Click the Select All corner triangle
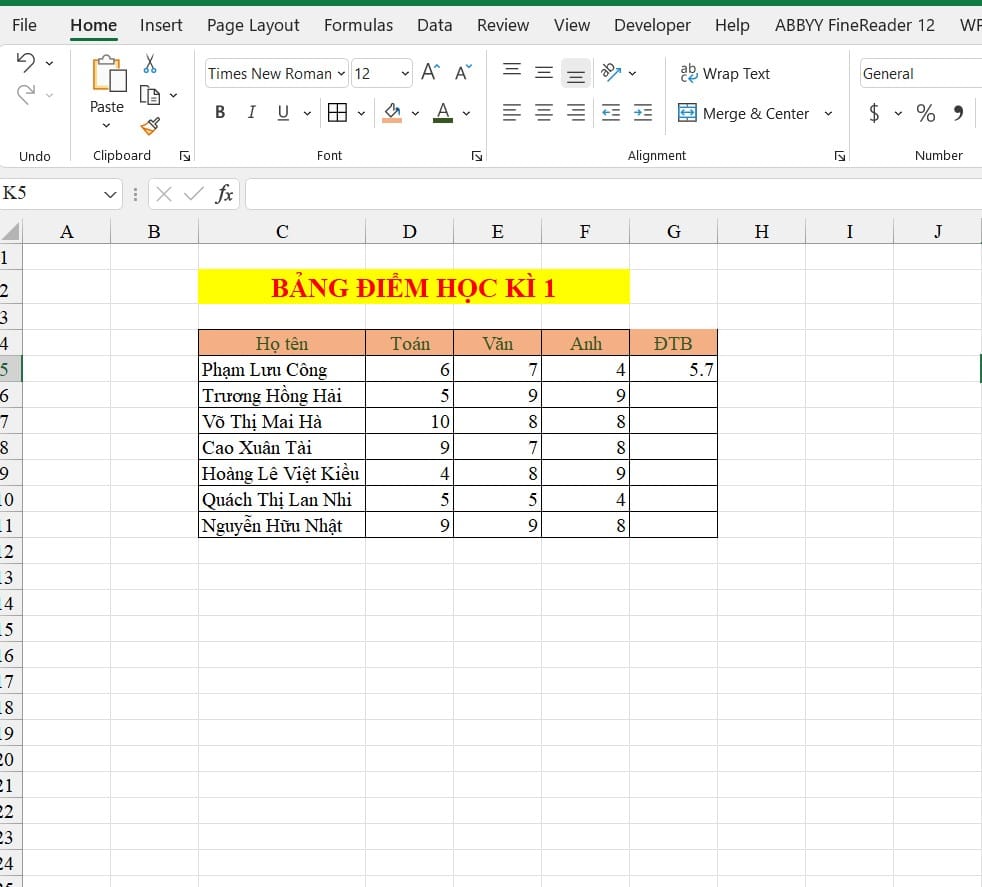The width and height of the screenshot is (982, 887). tap(11, 232)
